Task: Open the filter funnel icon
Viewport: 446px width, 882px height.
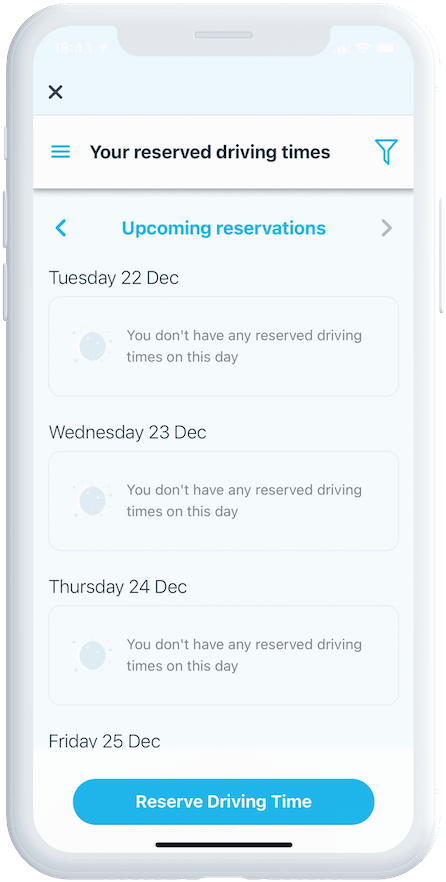Action: click(386, 151)
